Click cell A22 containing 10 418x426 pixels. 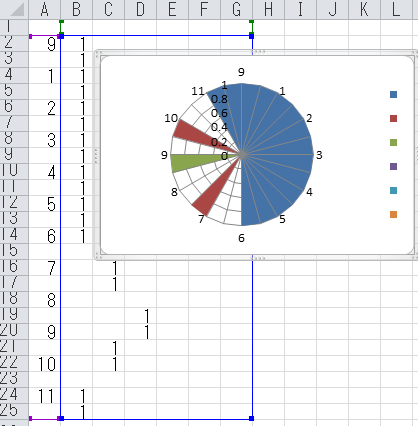45,363
